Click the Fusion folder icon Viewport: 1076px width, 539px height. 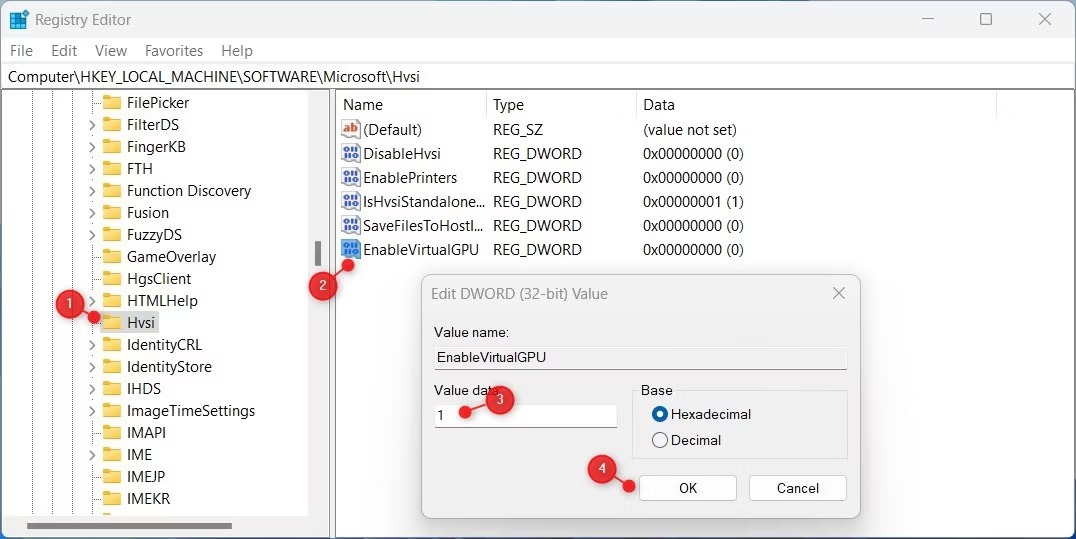point(112,212)
